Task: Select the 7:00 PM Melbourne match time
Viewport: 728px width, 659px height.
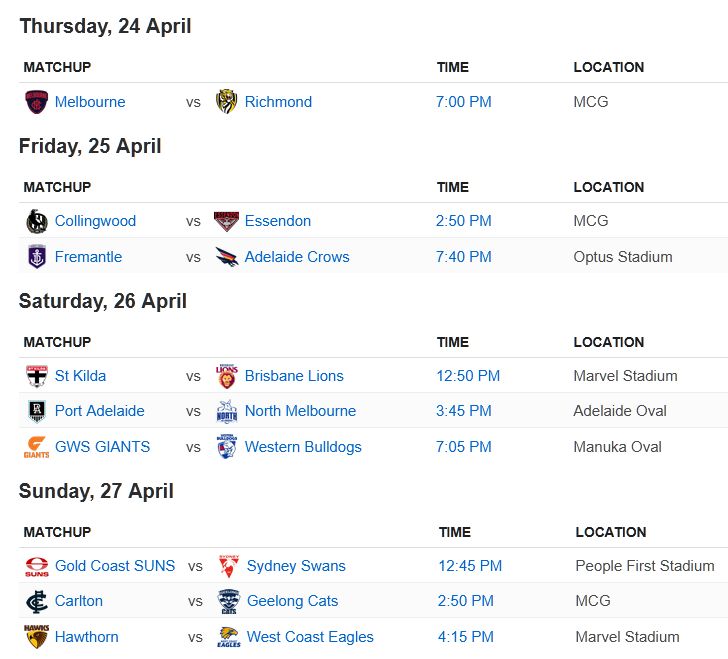Action: tap(462, 102)
